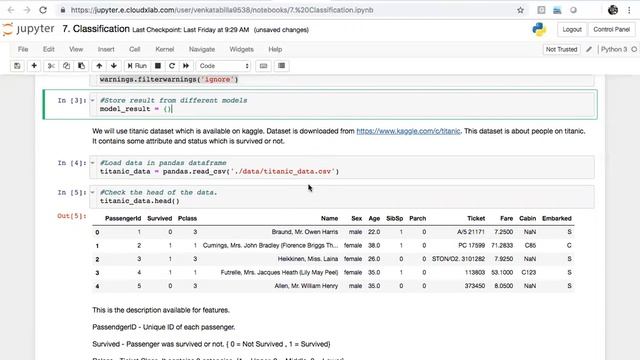Toggle the Not Trusted notebook indicator
Viewport: 640px width, 360px height.
point(561,49)
